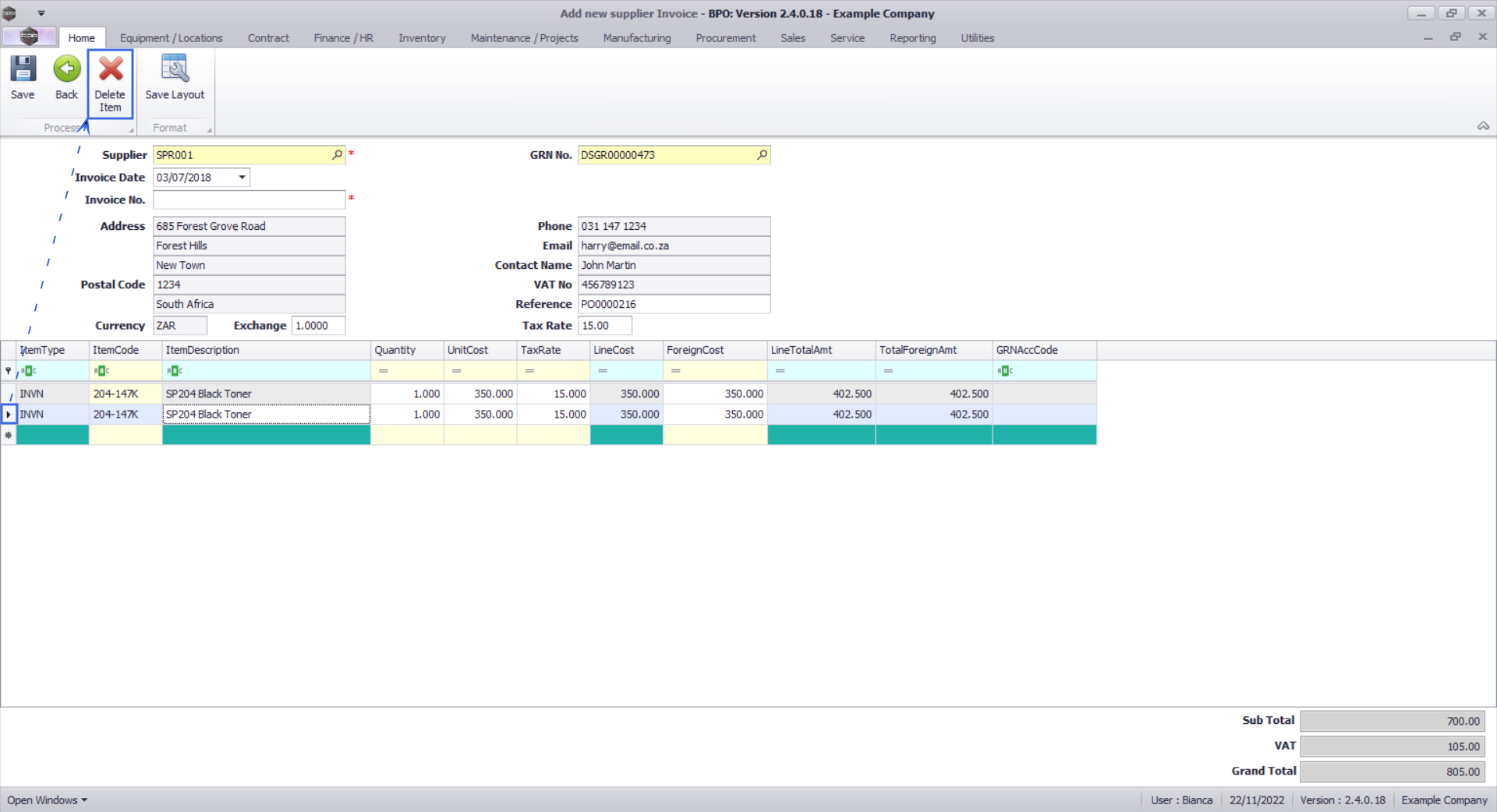Open the Inventory tab
1497x812 pixels.
tap(422, 37)
